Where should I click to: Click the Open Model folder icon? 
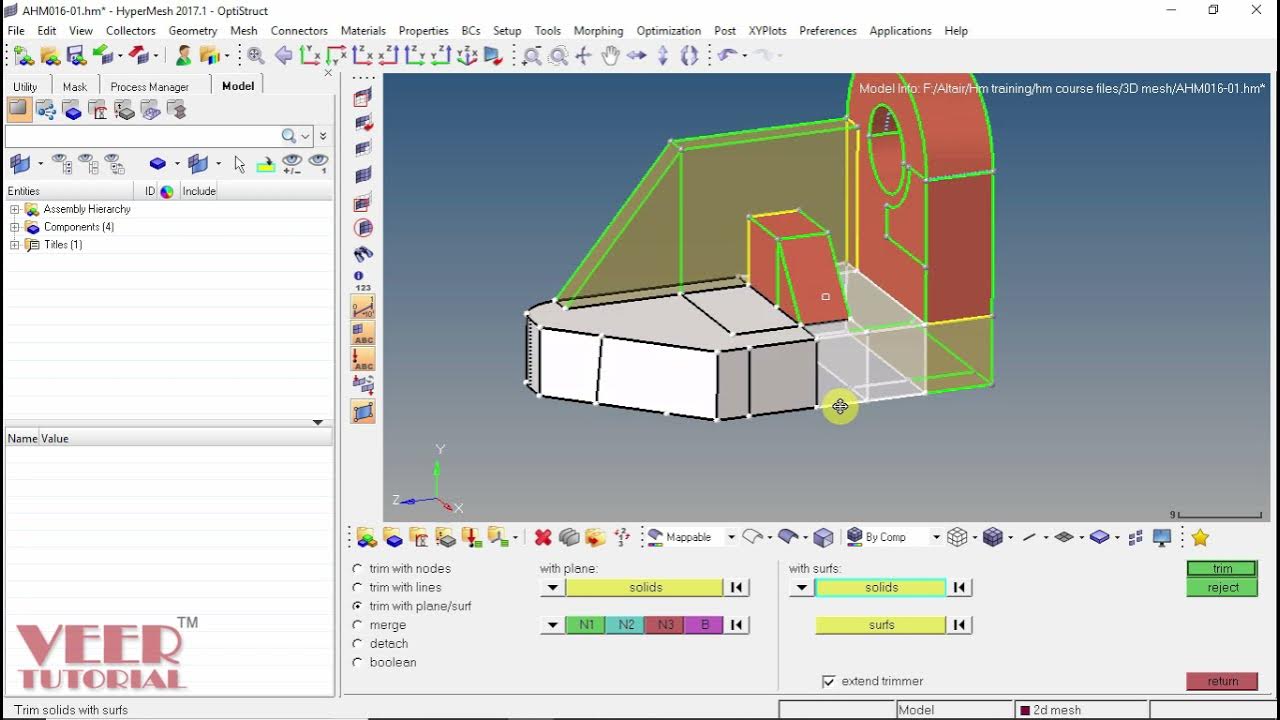click(49, 56)
